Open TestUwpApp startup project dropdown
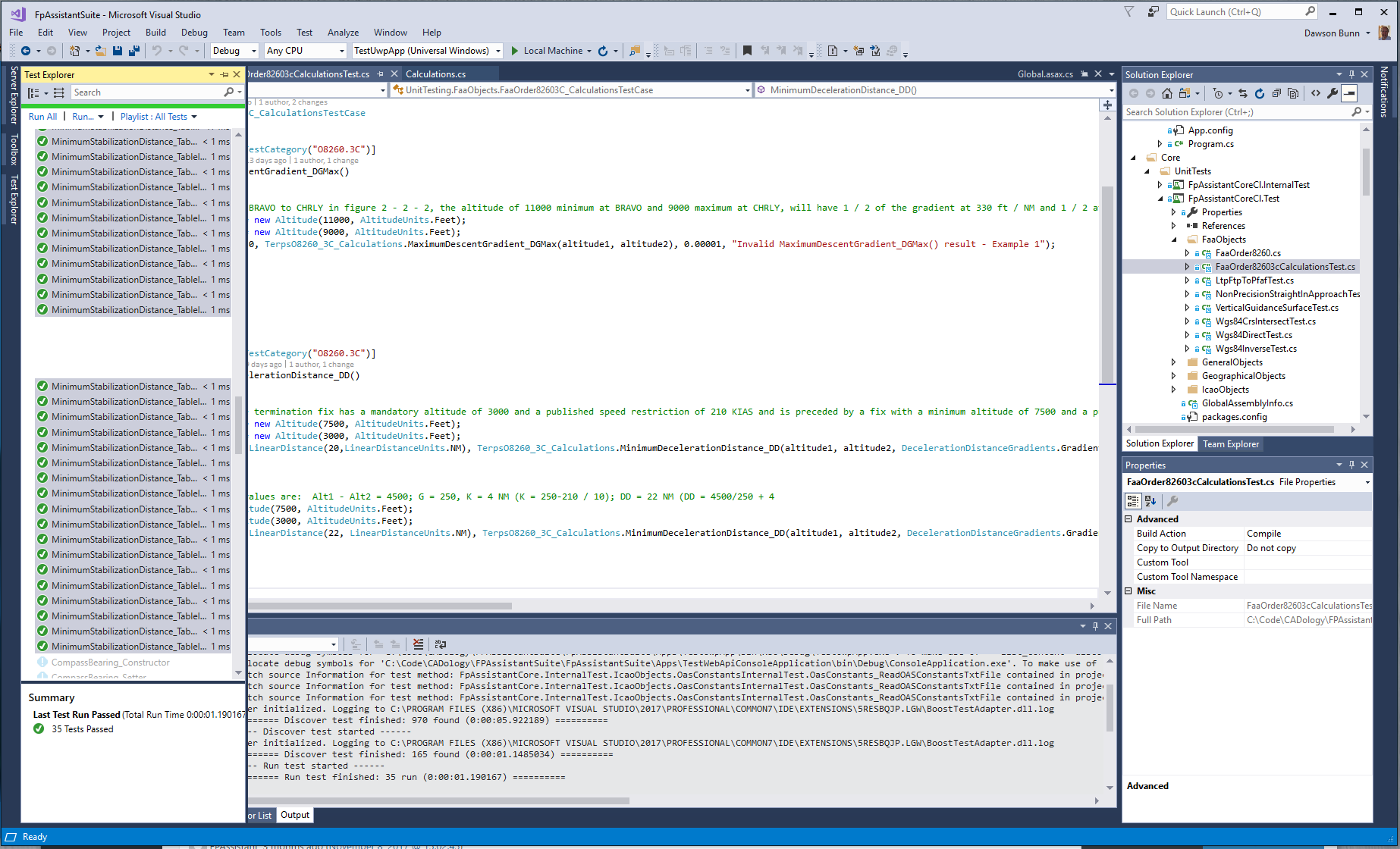Screen dimensions: 1400x849 (428, 51)
